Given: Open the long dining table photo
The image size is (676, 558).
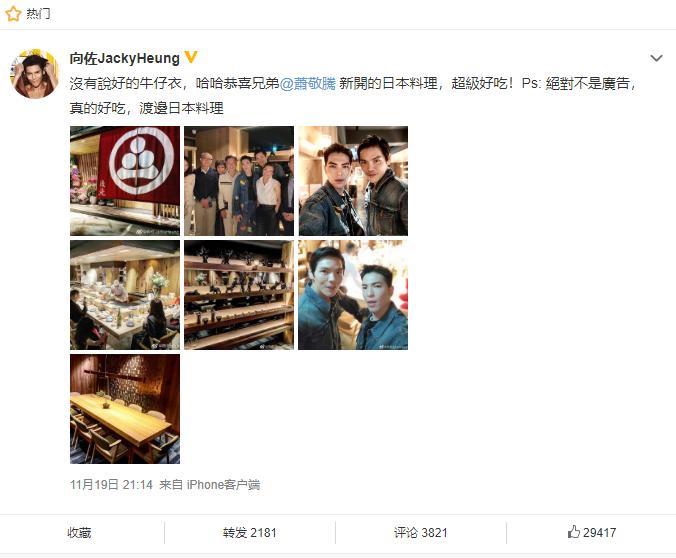Looking at the screenshot, I should point(125,409).
